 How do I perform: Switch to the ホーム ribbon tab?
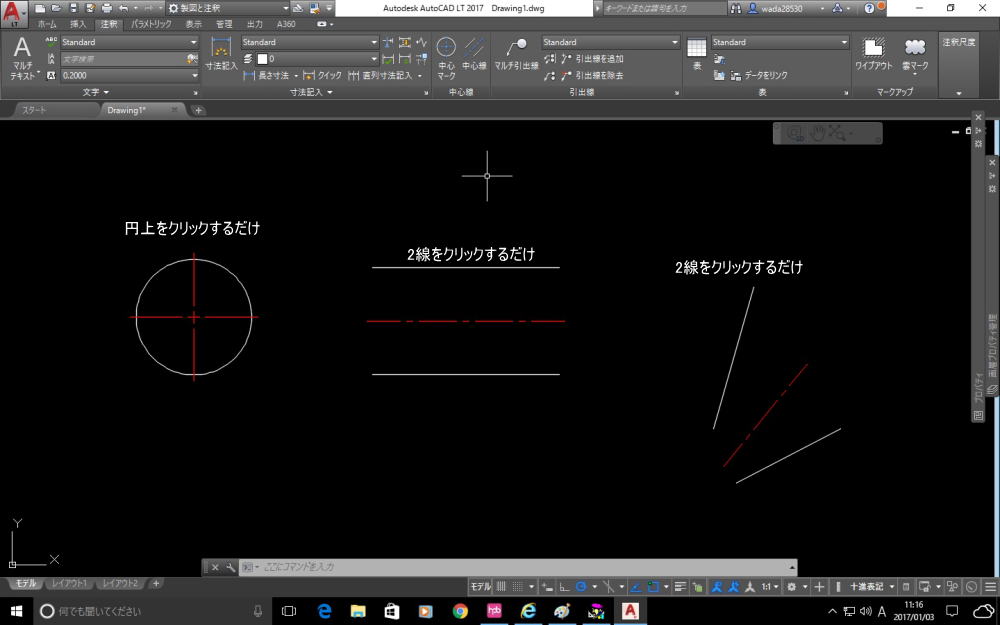[47, 24]
